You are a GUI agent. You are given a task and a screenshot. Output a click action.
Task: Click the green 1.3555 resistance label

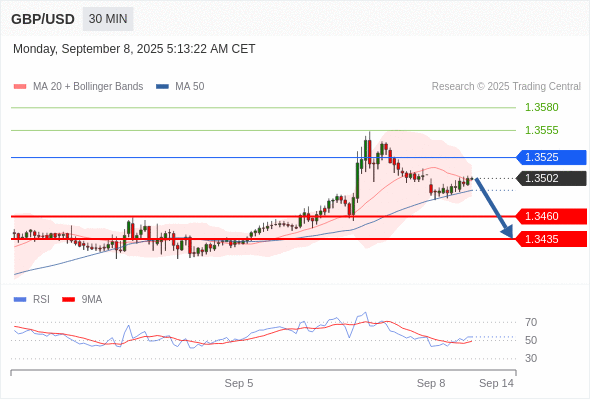[541, 130]
